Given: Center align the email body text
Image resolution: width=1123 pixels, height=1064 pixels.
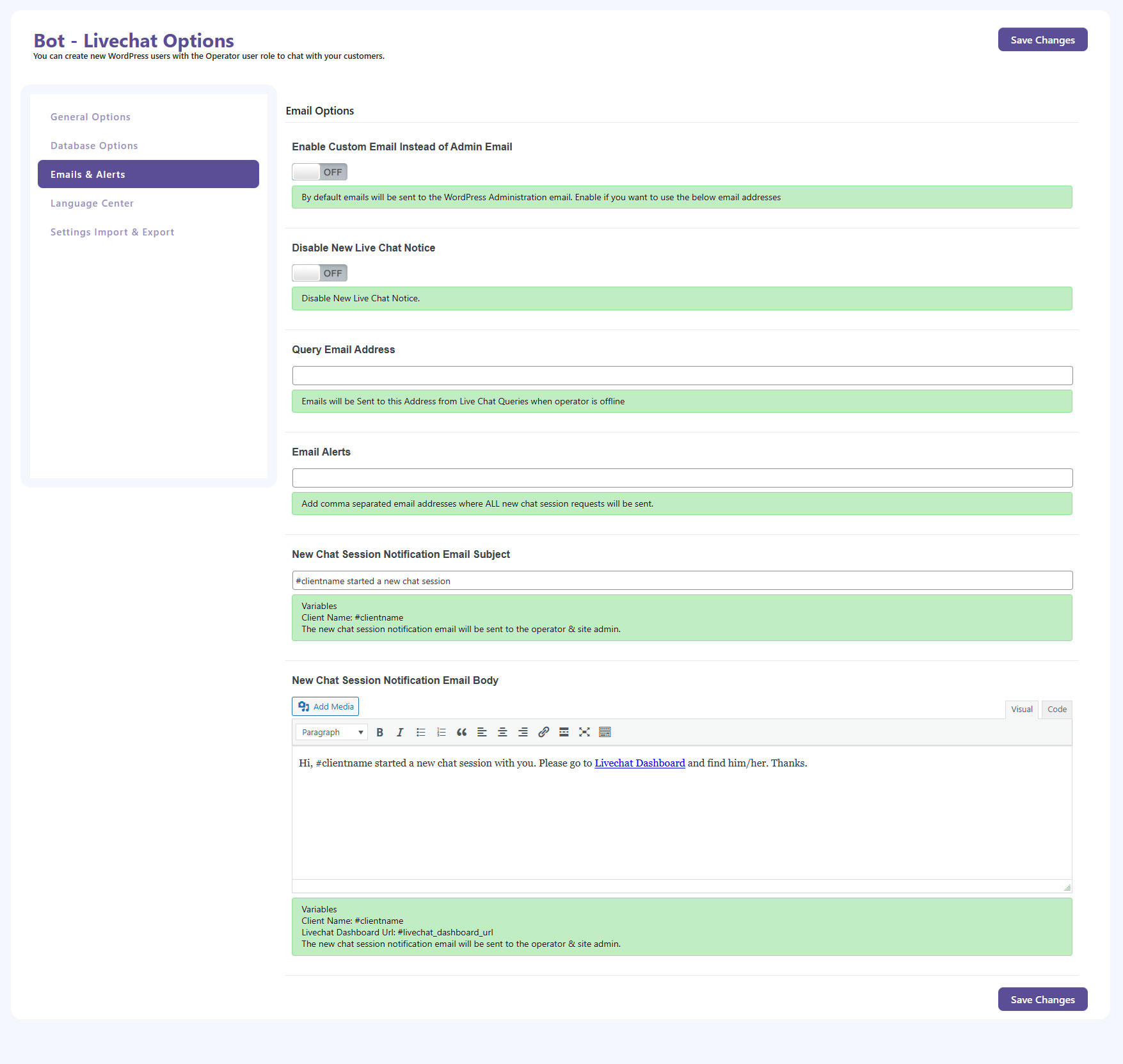Looking at the screenshot, I should pyautogui.click(x=502, y=732).
